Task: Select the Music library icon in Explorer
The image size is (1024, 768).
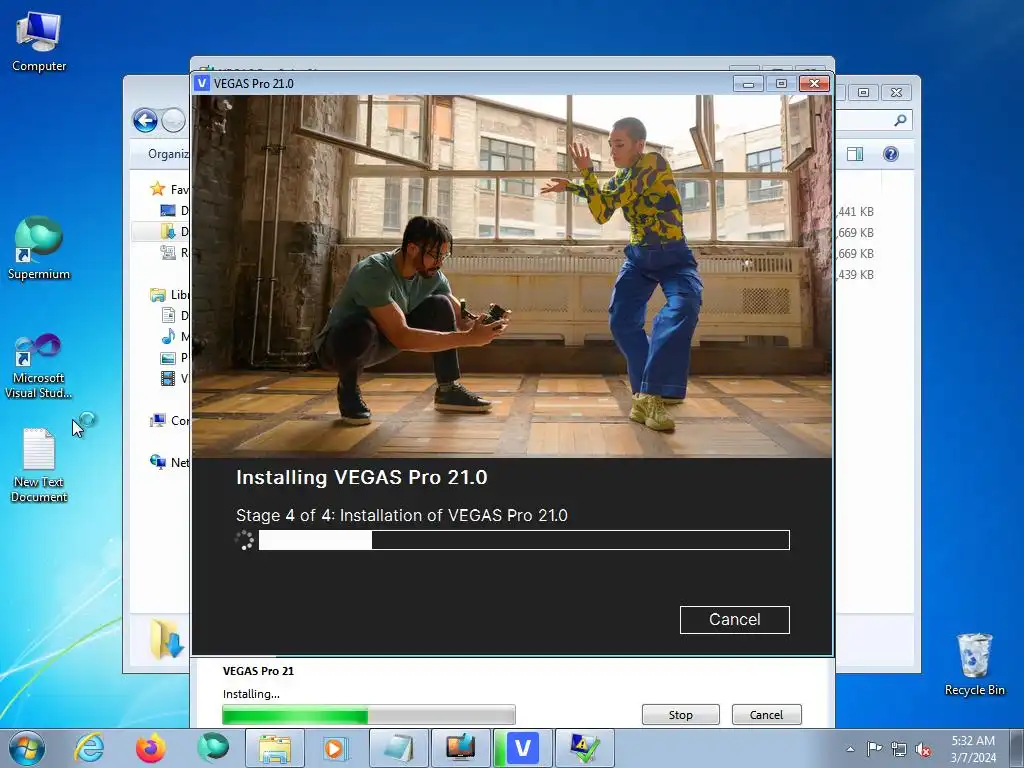Action: tap(168, 336)
